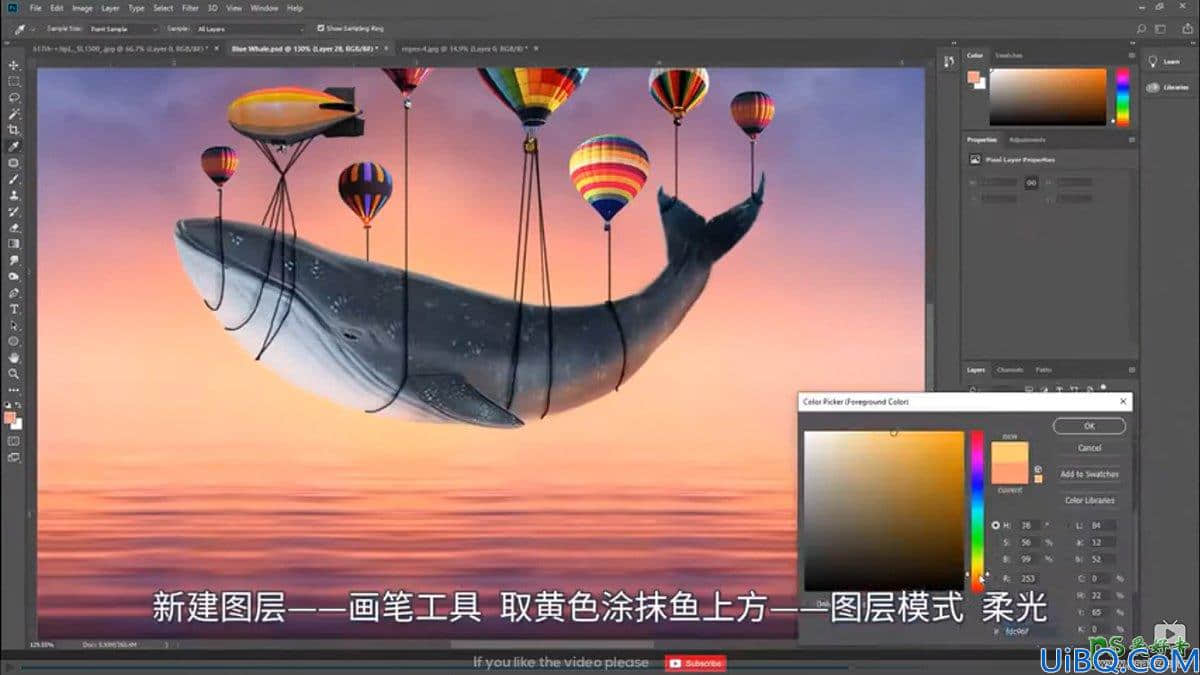
Task: Select the Rectangular Marquee tool
Action: 14,81
